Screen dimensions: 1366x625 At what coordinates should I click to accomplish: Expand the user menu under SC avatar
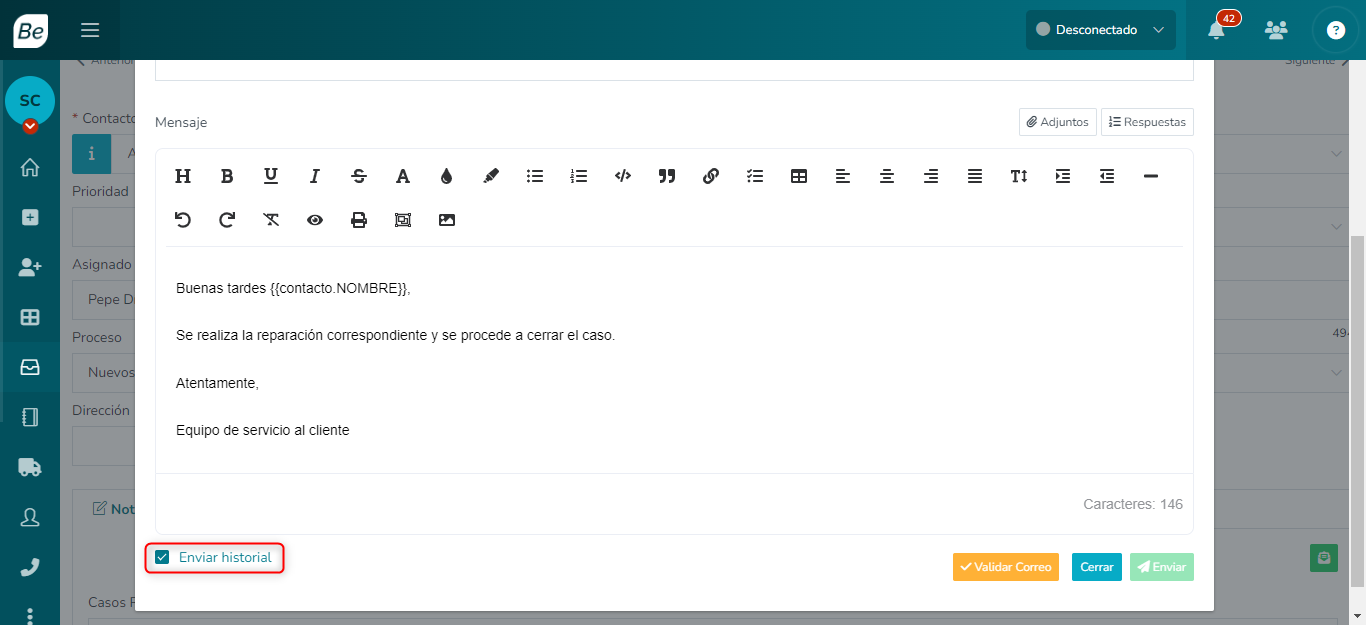[x=30, y=126]
